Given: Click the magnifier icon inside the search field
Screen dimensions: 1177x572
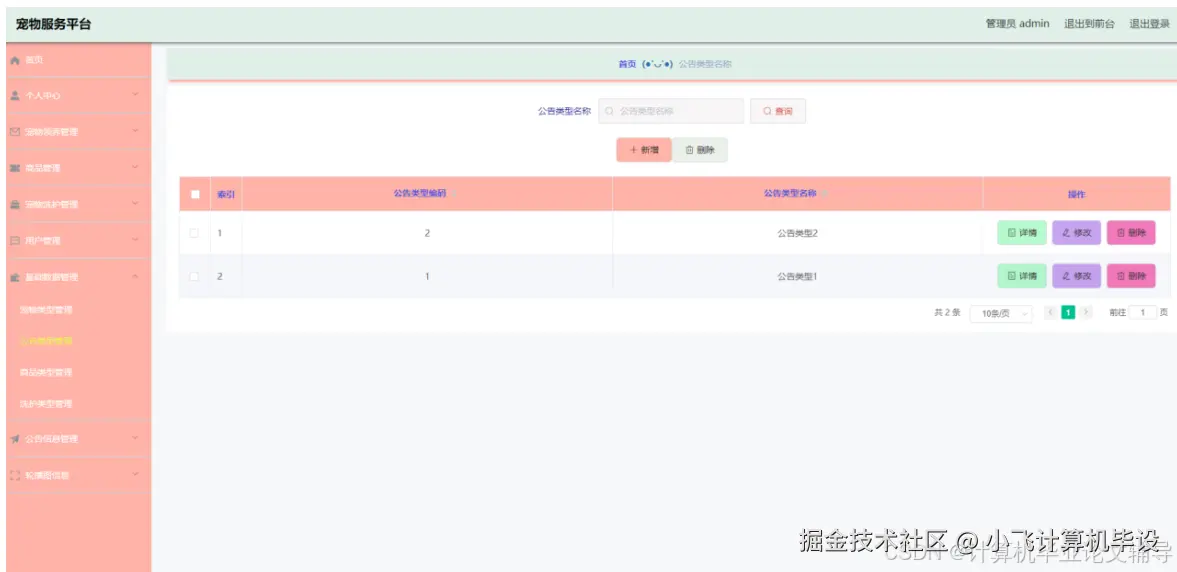Looking at the screenshot, I should click(610, 111).
